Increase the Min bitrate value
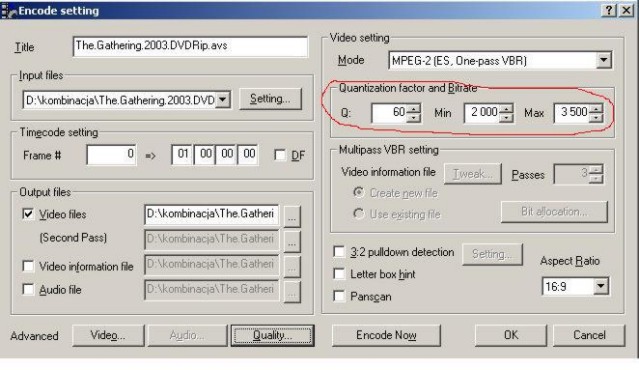This screenshot has height=370, width=639. point(506,108)
